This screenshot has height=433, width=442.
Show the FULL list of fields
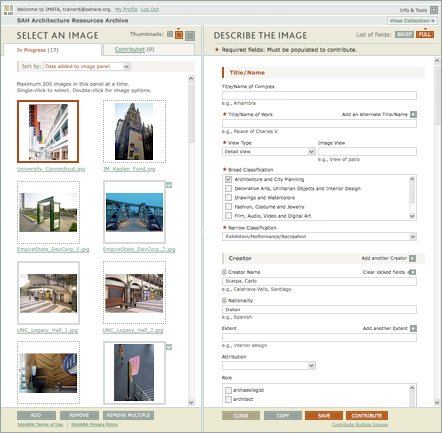(x=425, y=35)
